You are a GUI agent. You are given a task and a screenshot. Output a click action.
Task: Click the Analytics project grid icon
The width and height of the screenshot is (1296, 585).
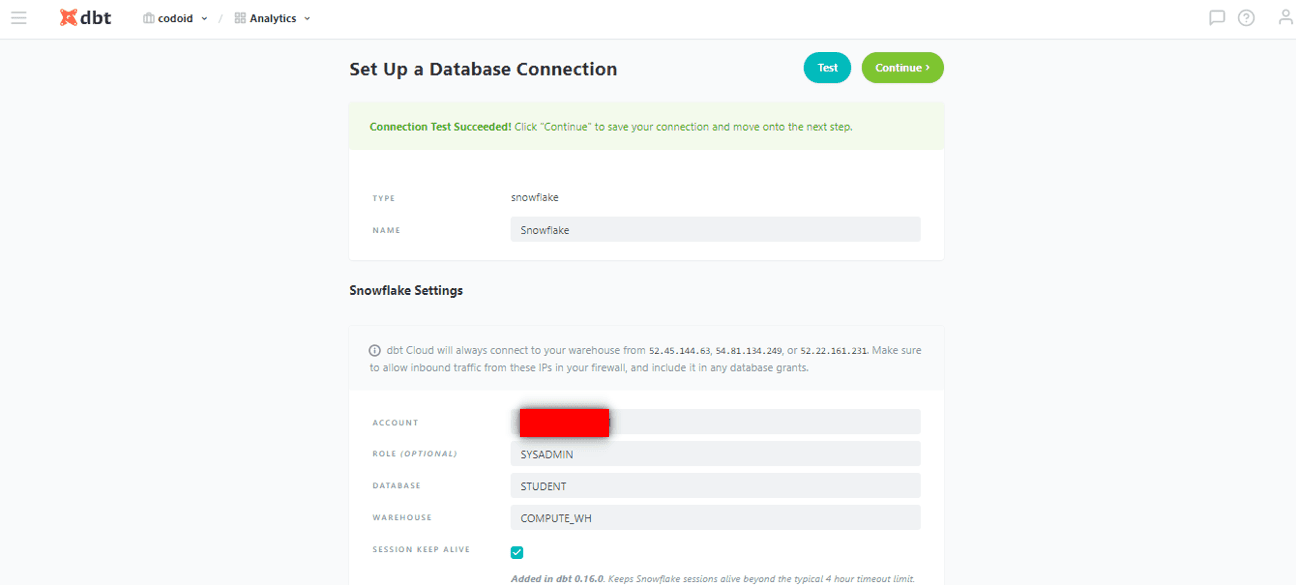pyautogui.click(x=240, y=18)
